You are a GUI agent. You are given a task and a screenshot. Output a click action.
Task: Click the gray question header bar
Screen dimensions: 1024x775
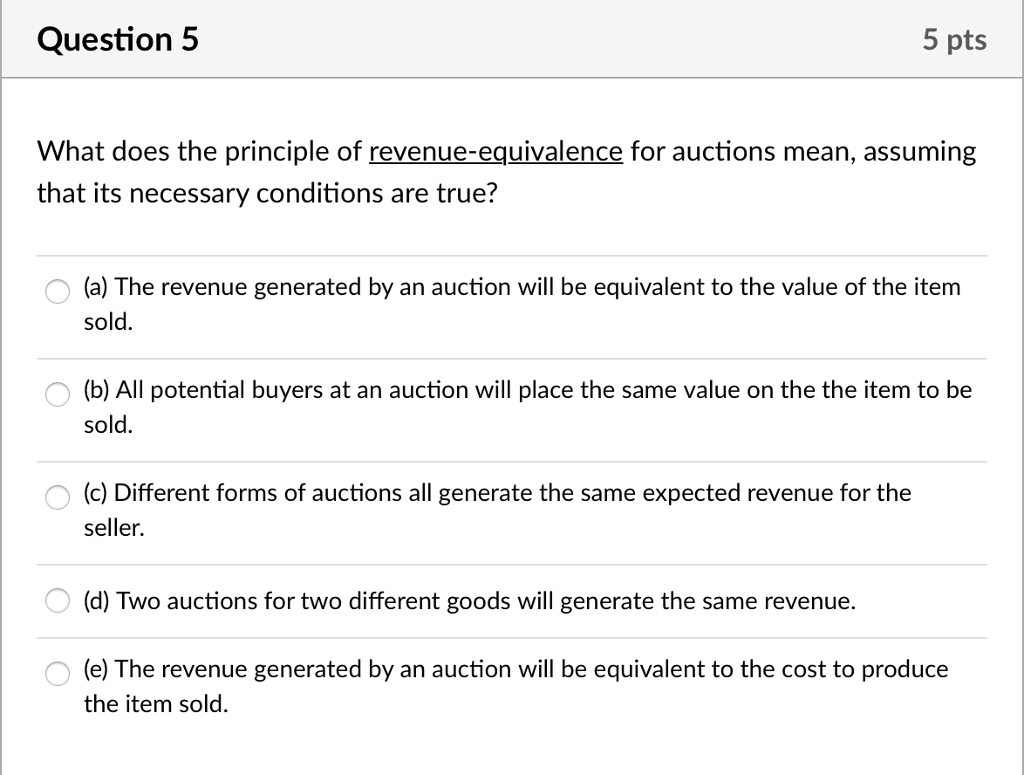tap(512, 39)
